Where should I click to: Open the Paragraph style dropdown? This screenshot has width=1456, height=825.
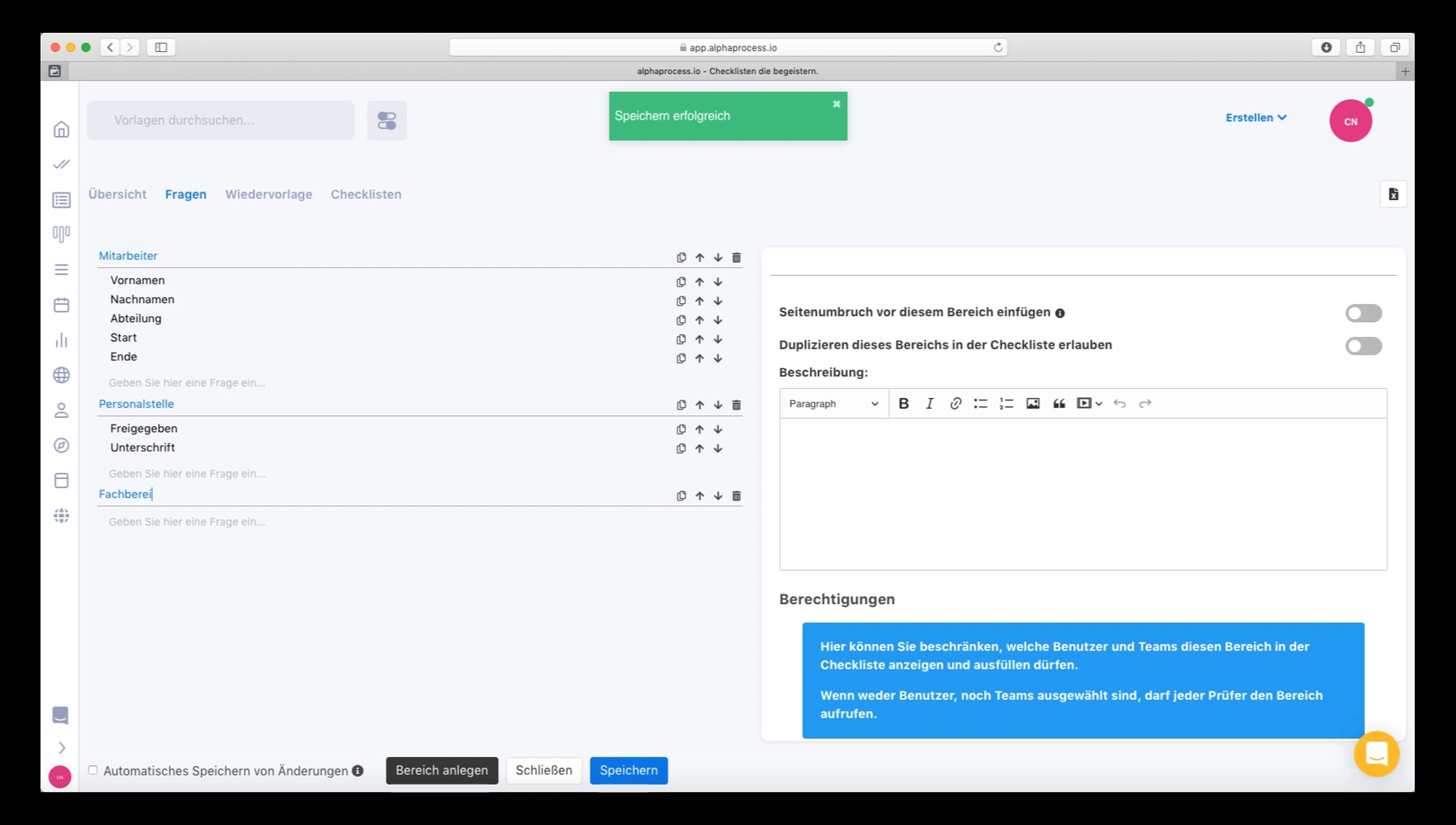click(x=833, y=403)
